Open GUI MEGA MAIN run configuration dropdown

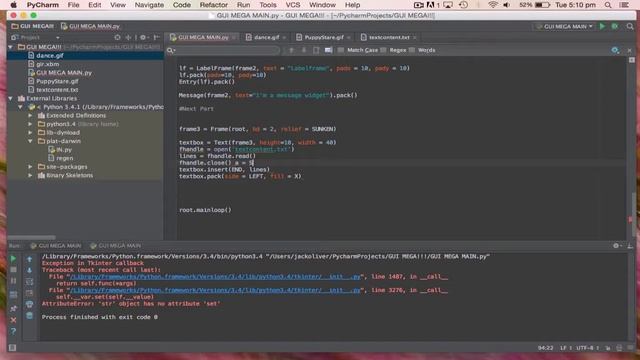coord(564,26)
